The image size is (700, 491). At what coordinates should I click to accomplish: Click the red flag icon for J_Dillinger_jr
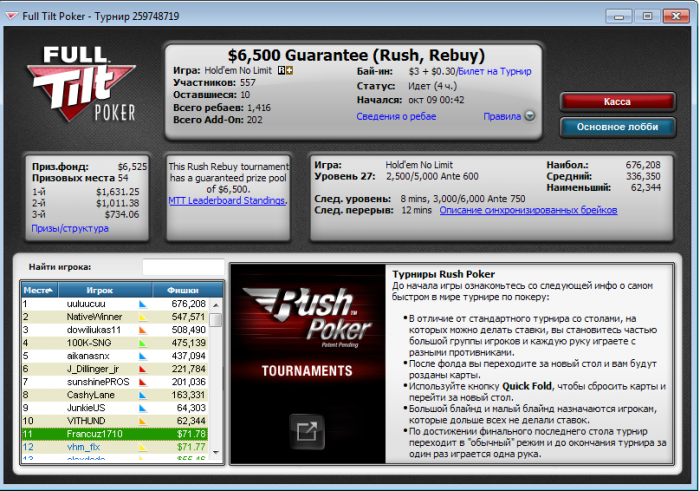[143, 369]
